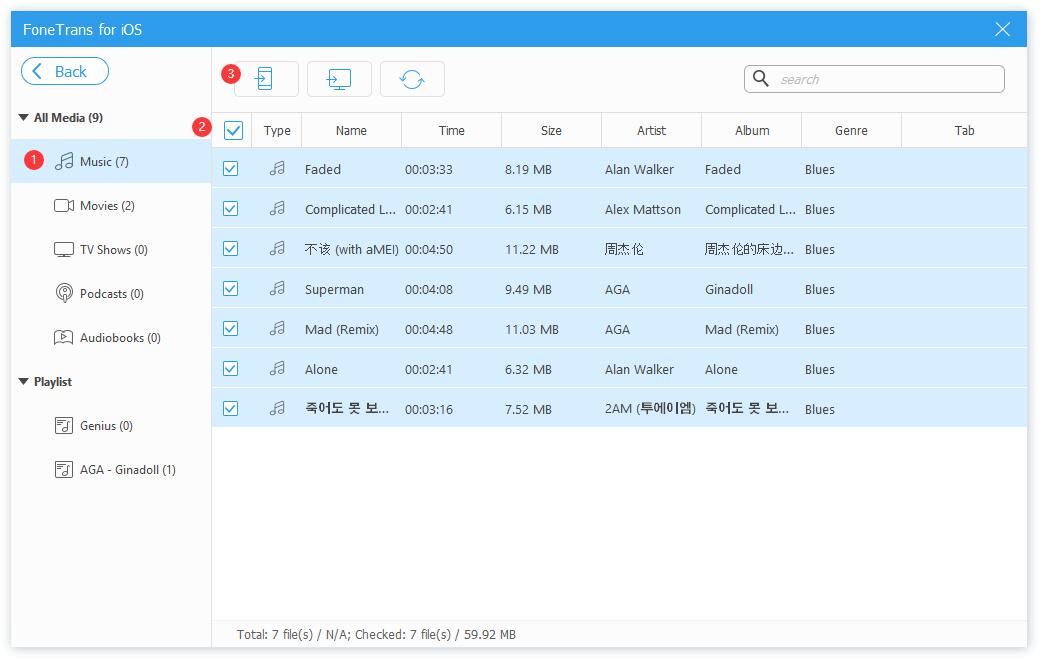Screen dimensions: 1040x660
Task: Click the Podcasts icon in sidebar
Action: (x=64, y=293)
